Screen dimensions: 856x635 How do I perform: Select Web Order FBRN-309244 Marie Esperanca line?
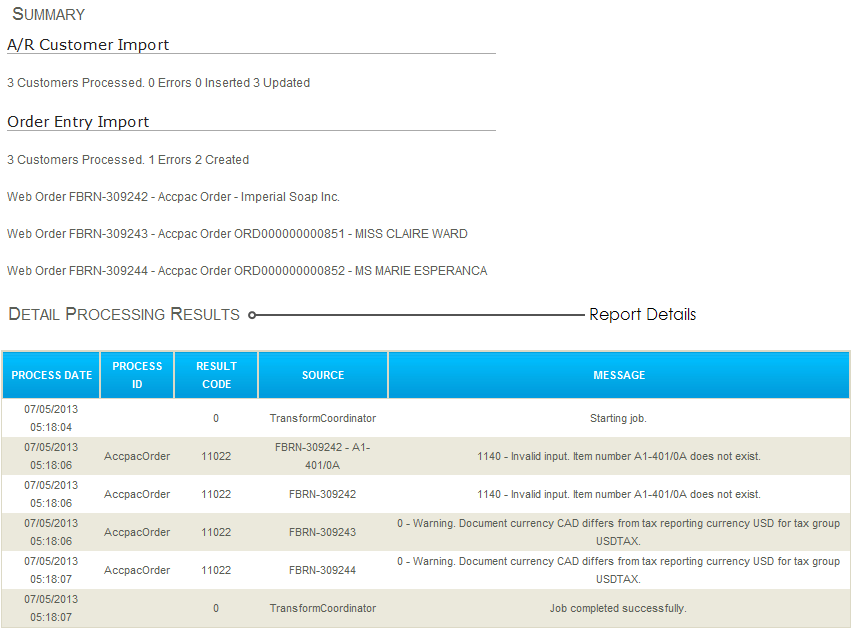tap(247, 271)
